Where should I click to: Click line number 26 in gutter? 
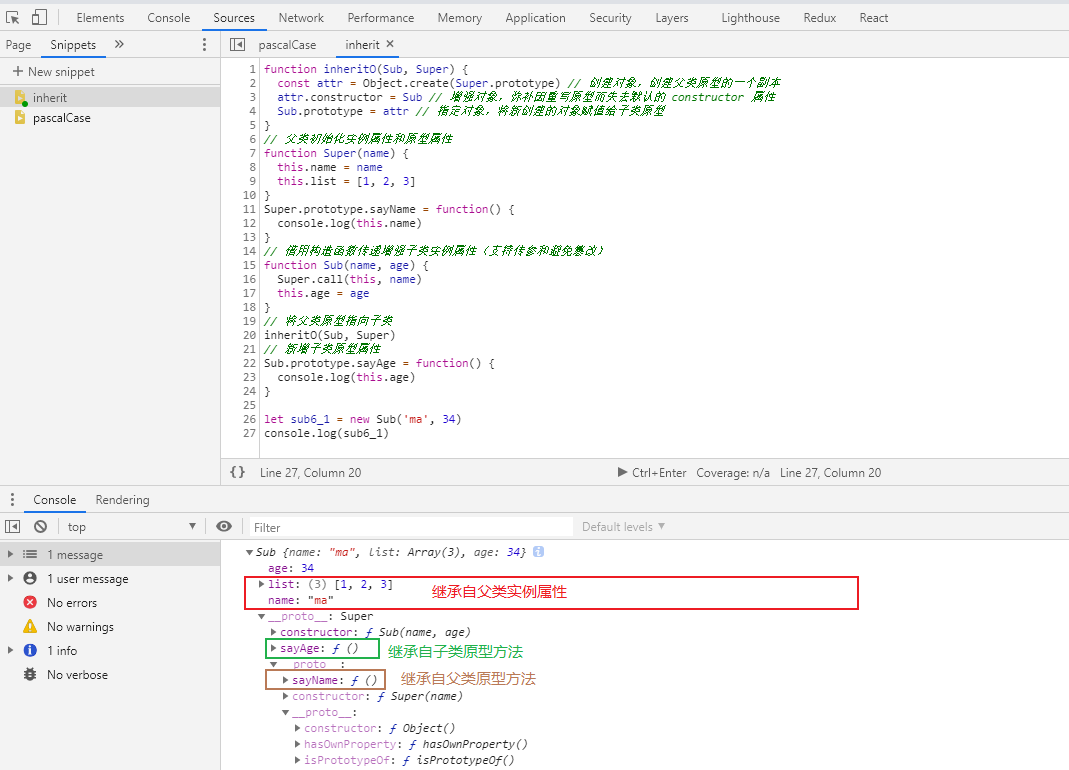[250, 419]
